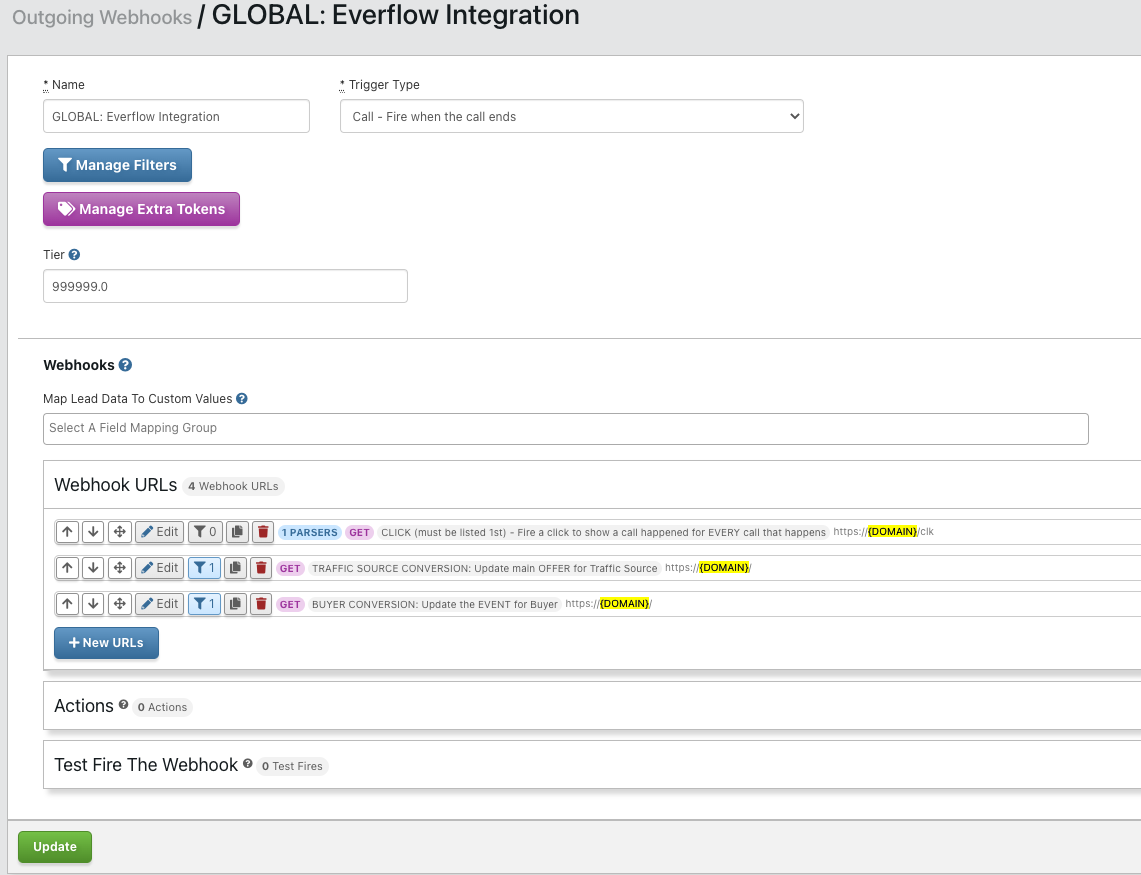Open filters for TRAFFIC SOURCE CONVERSION row
This screenshot has width=1141, height=875.
[x=204, y=568]
